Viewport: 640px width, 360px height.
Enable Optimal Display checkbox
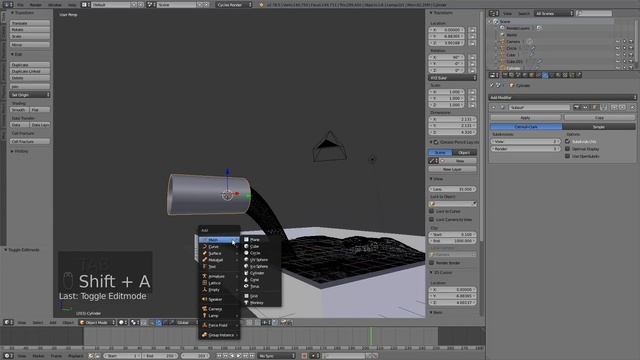(x=567, y=149)
